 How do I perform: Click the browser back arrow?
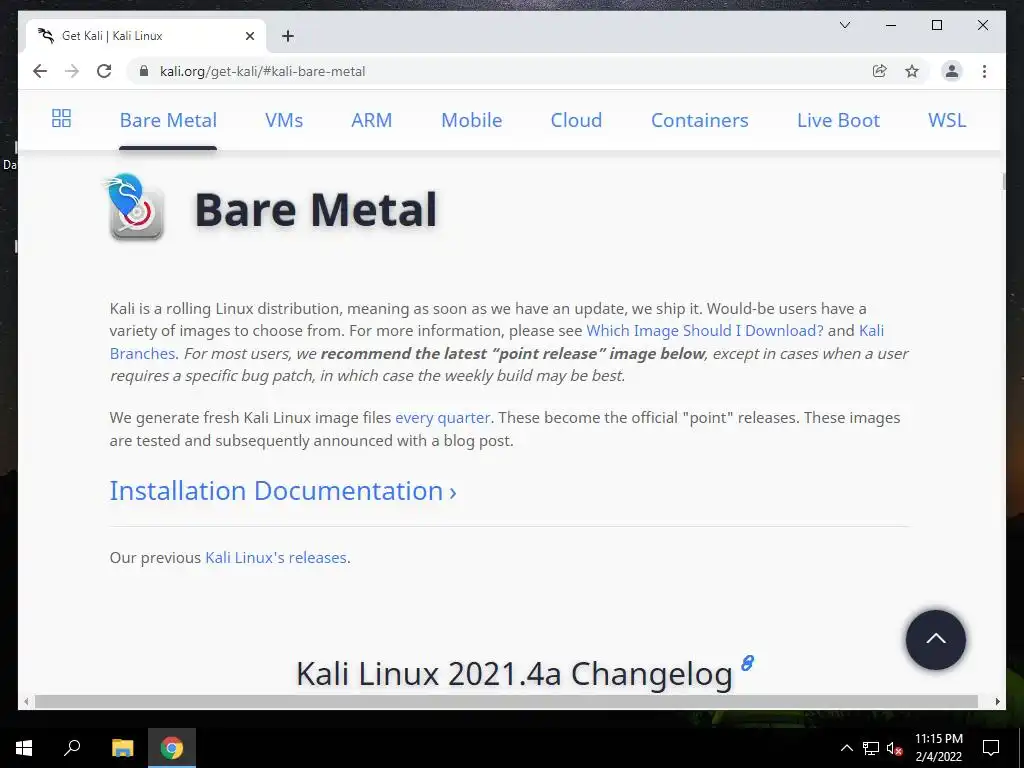(40, 71)
